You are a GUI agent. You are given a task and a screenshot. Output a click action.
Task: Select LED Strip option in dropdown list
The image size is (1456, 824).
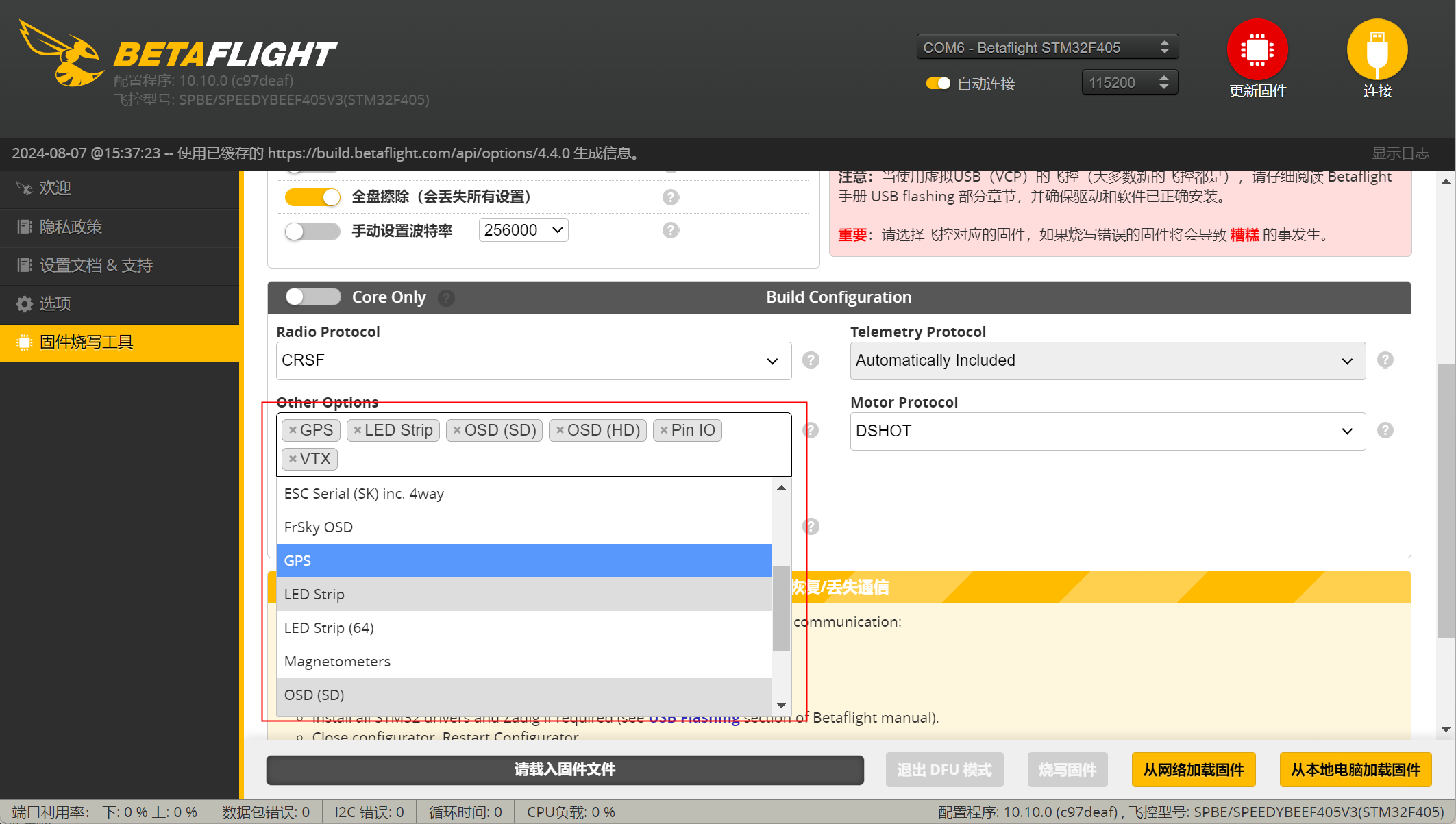(x=524, y=595)
